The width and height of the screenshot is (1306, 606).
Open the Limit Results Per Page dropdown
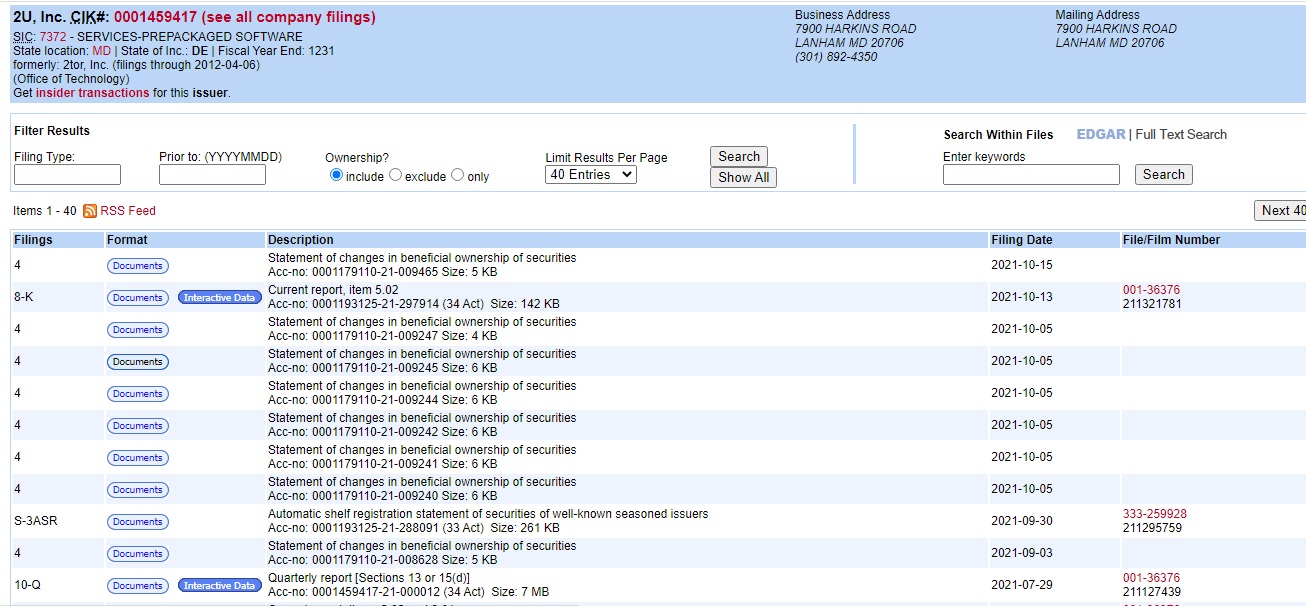[x=591, y=174]
